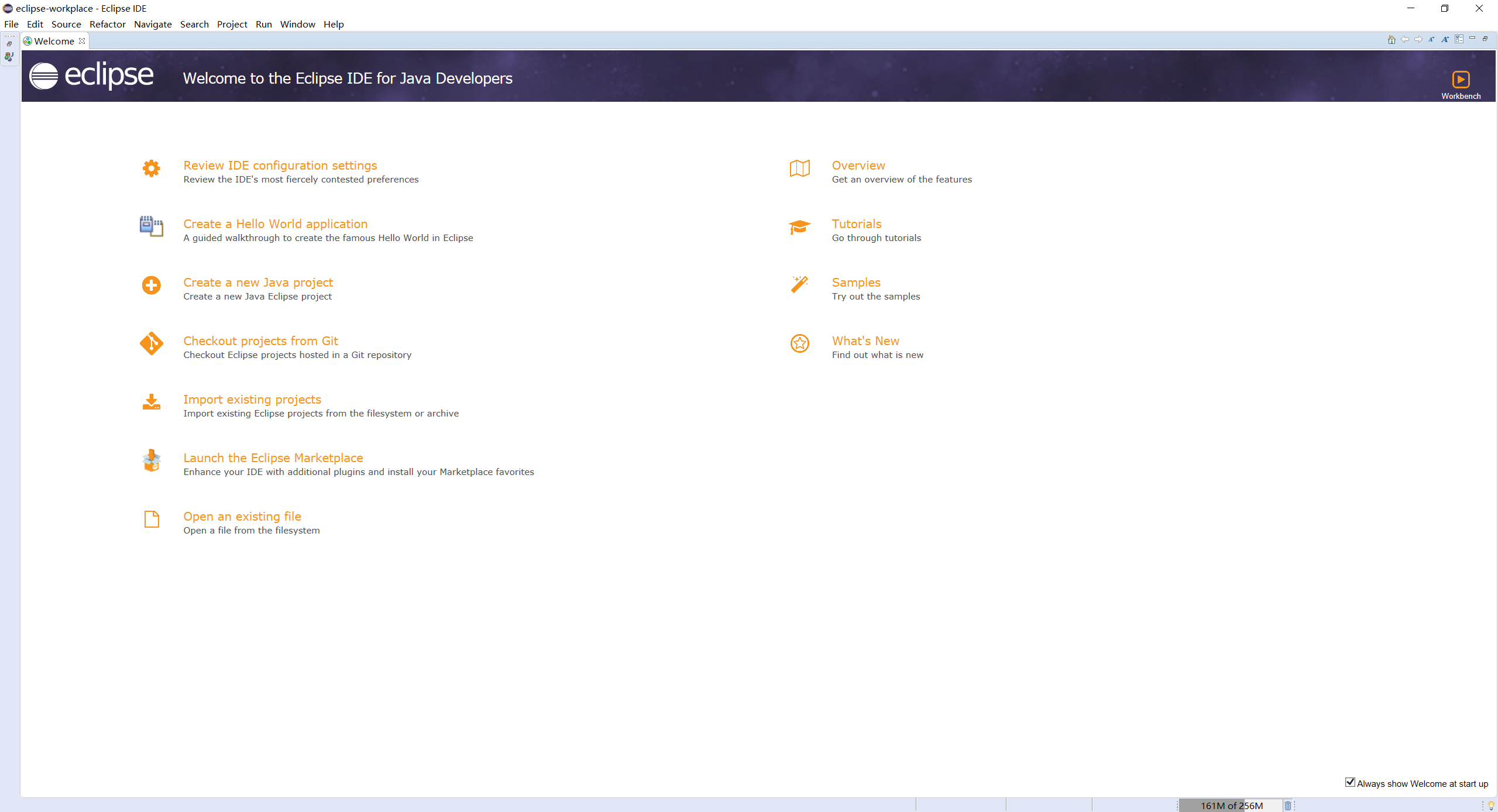
Task: Open Create a Hello World application link
Action: (276, 224)
